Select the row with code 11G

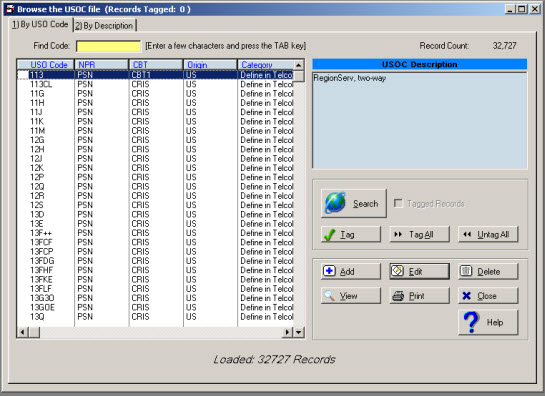coord(155,94)
